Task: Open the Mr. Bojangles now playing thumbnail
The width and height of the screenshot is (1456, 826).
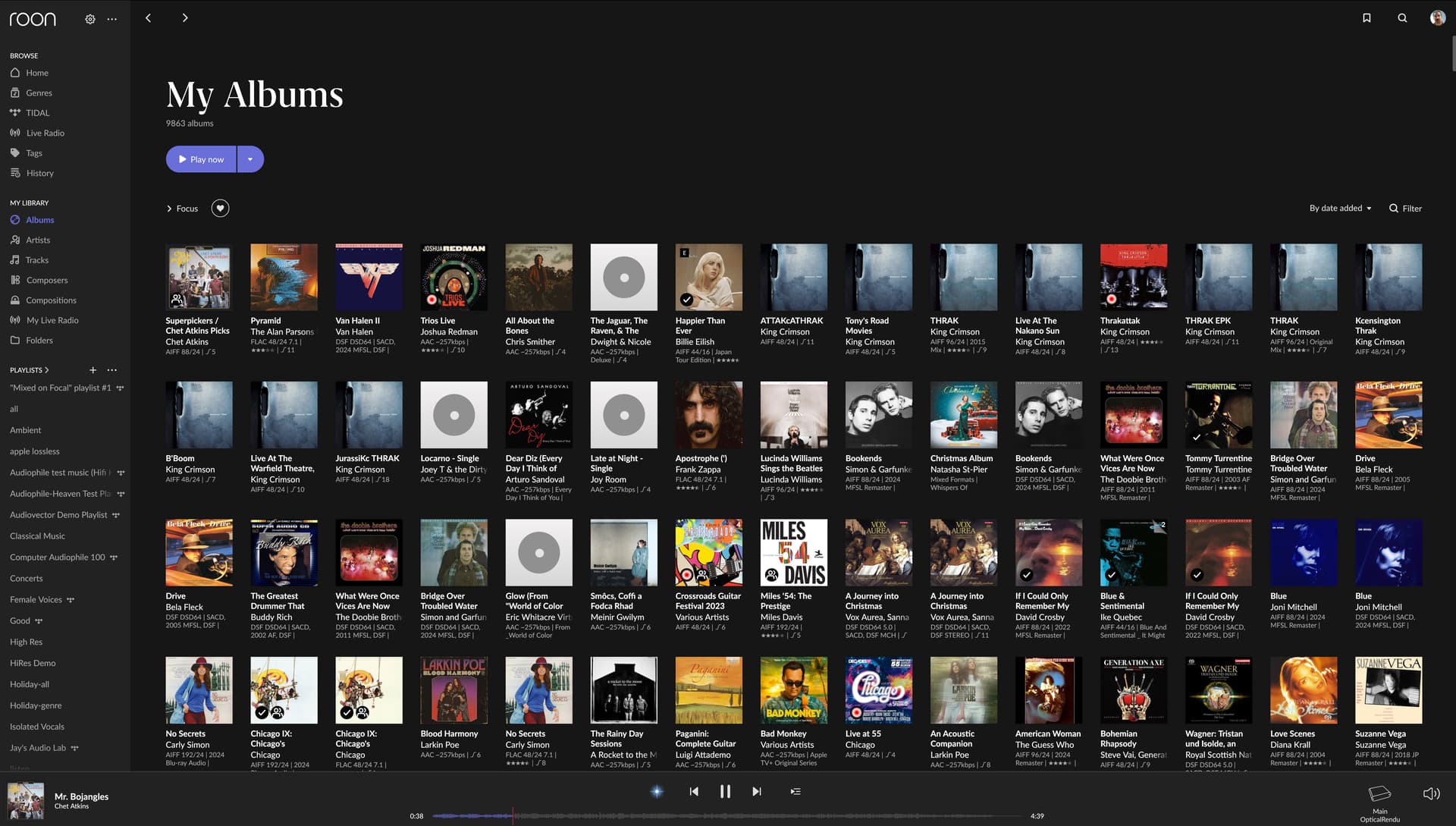Action: [x=26, y=800]
